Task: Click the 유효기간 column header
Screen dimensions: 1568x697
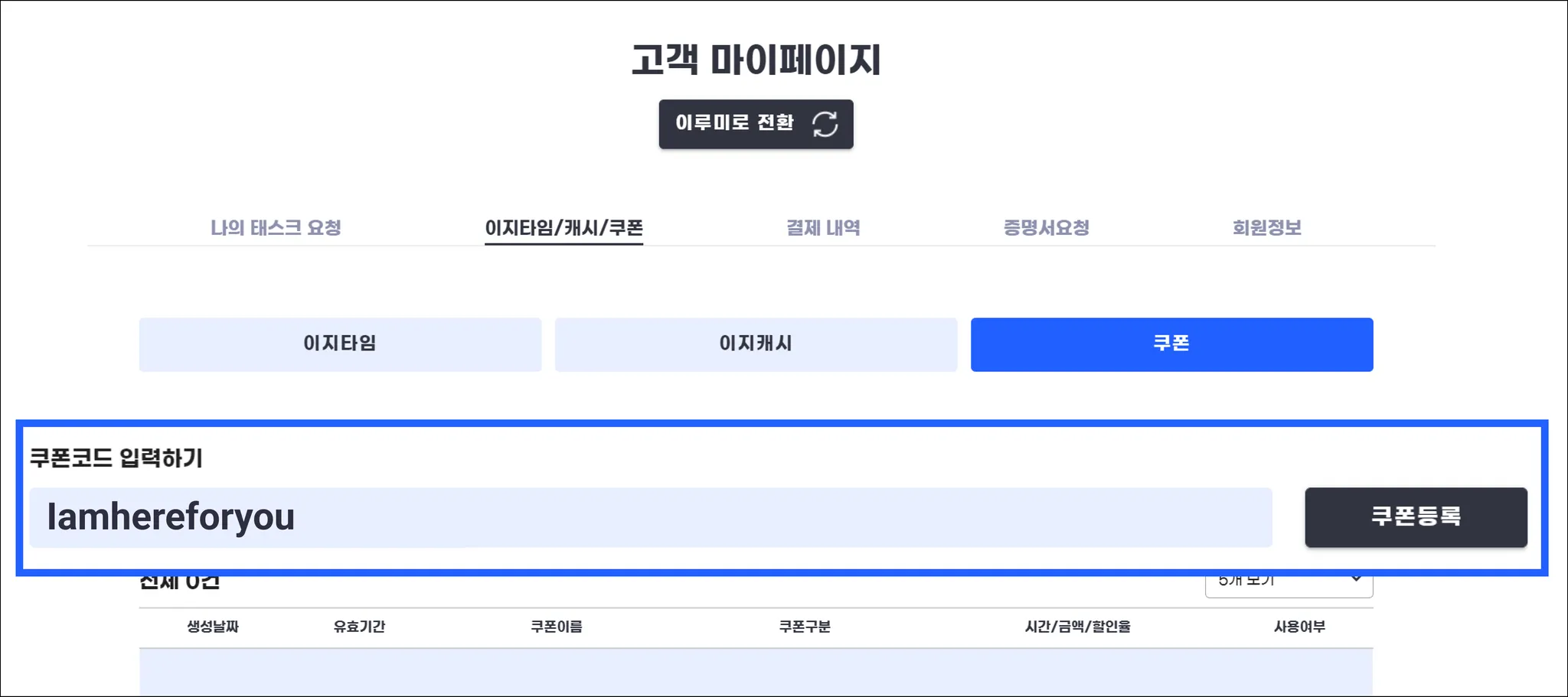Action: click(x=359, y=627)
